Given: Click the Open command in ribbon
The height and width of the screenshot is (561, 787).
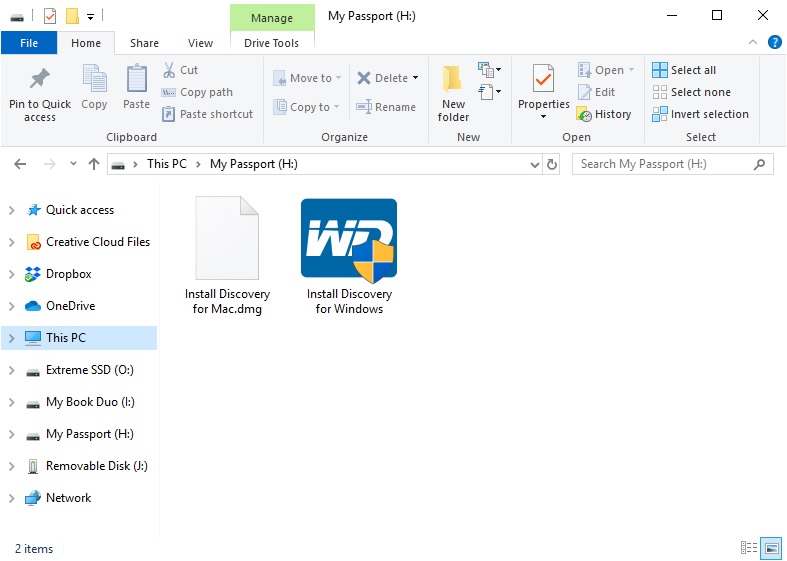Looking at the screenshot, I should pyautogui.click(x=606, y=70).
